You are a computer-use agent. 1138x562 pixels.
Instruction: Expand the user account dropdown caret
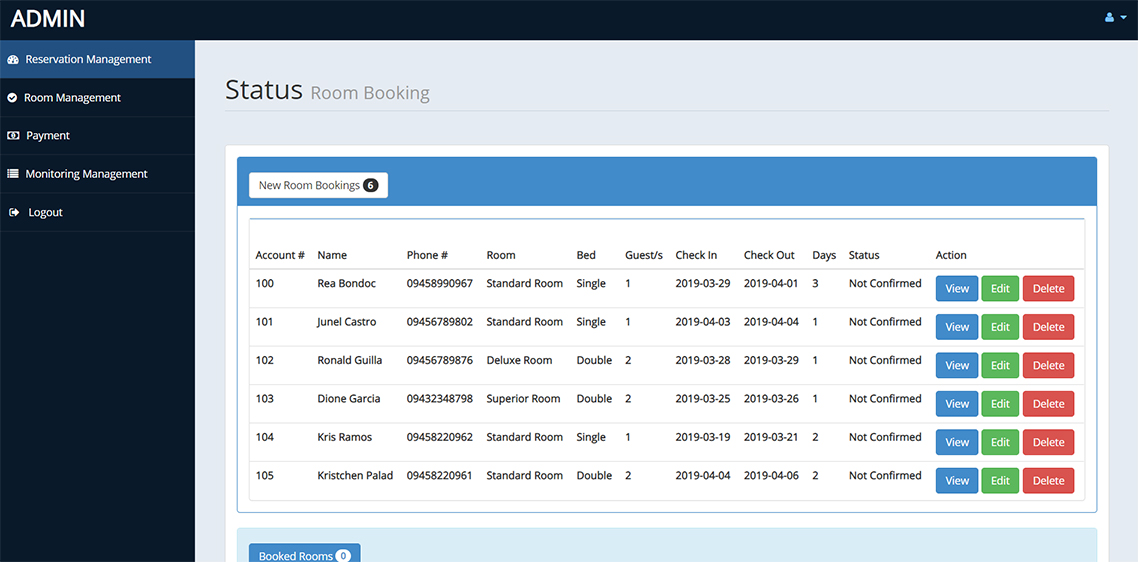point(1123,17)
